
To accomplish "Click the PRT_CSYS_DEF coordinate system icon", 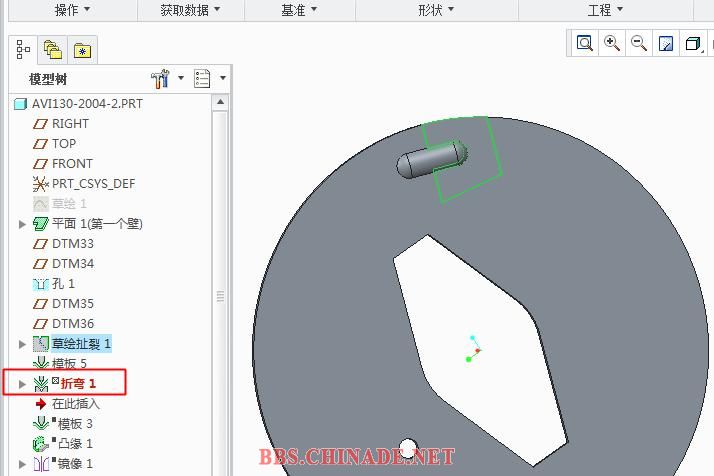I will coord(41,184).
